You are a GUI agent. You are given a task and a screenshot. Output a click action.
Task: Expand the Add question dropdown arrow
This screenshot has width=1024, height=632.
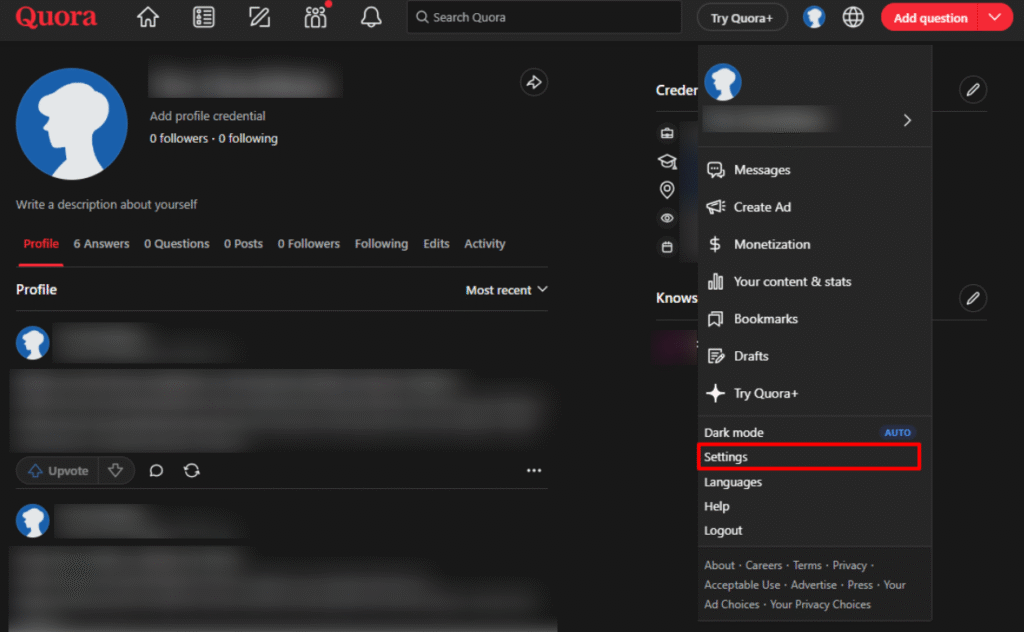pyautogui.click(x=996, y=17)
